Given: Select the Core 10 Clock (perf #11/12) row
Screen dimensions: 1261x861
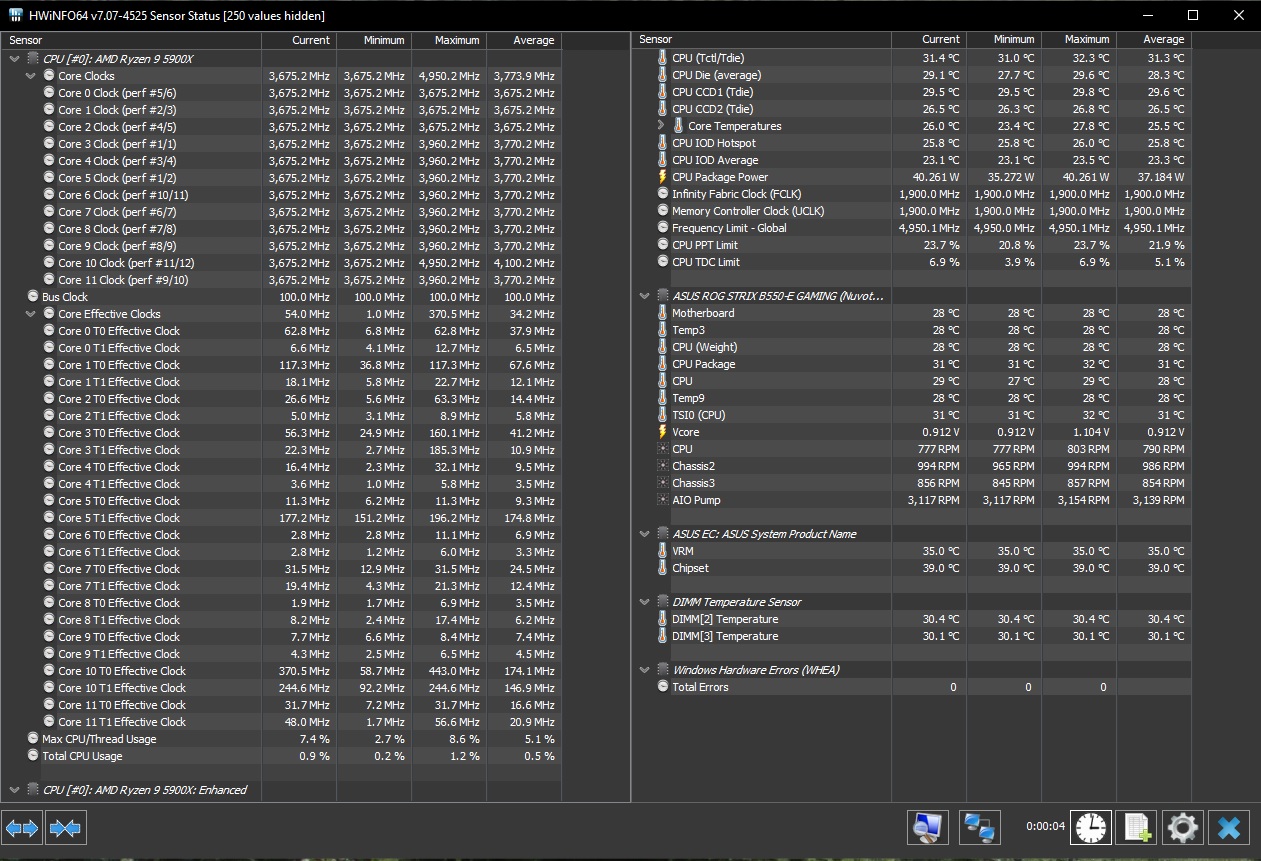Looking at the screenshot, I should [282, 263].
